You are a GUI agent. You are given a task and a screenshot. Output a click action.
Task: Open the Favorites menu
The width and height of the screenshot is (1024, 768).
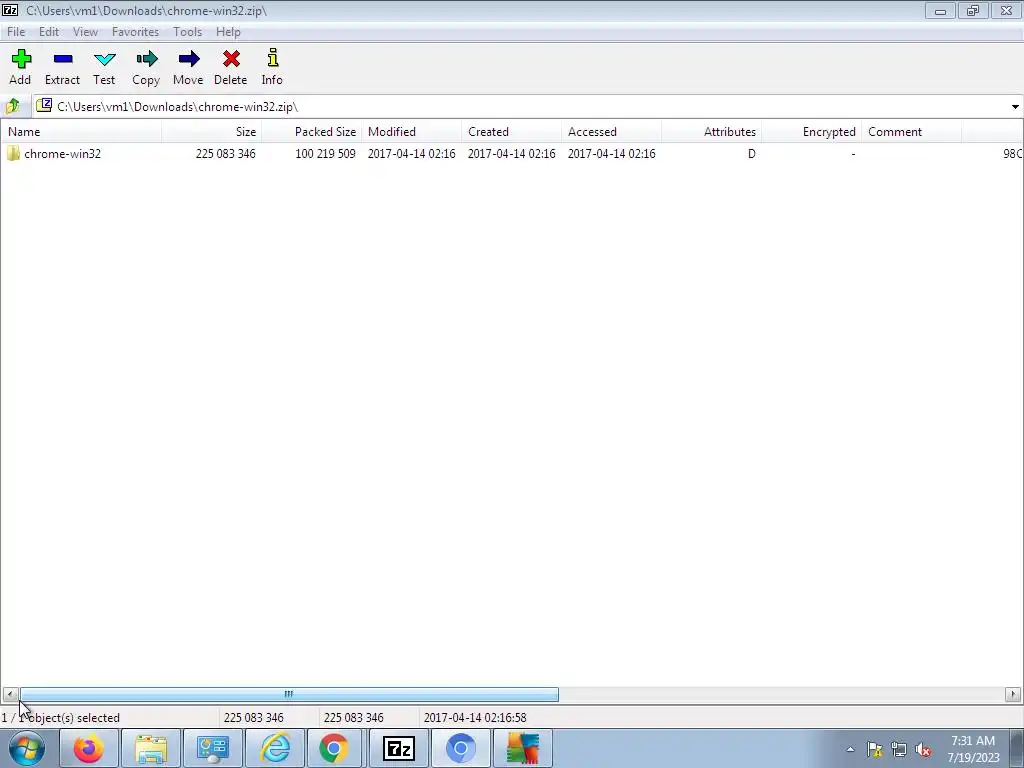click(x=135, y=31)
